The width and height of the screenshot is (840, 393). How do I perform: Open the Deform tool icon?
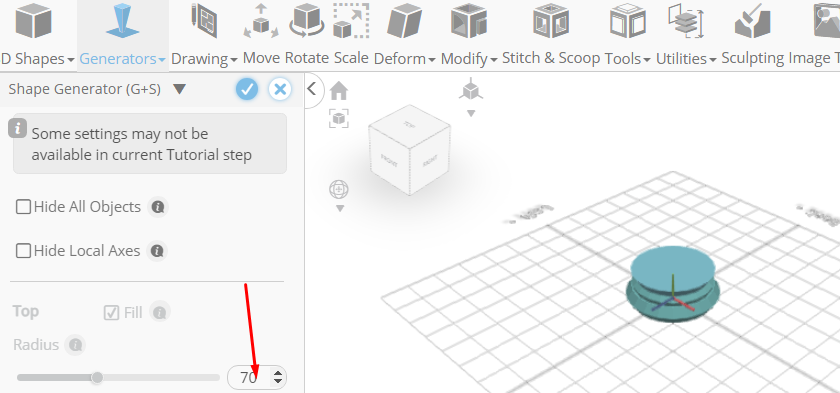pos(404,21)
